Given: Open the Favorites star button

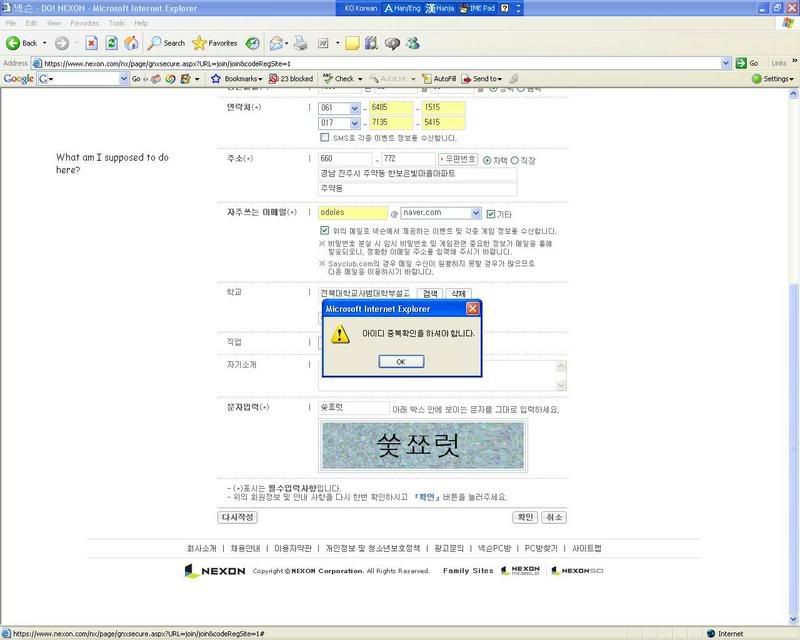Looking at the screenshot, I should point(214,43).
